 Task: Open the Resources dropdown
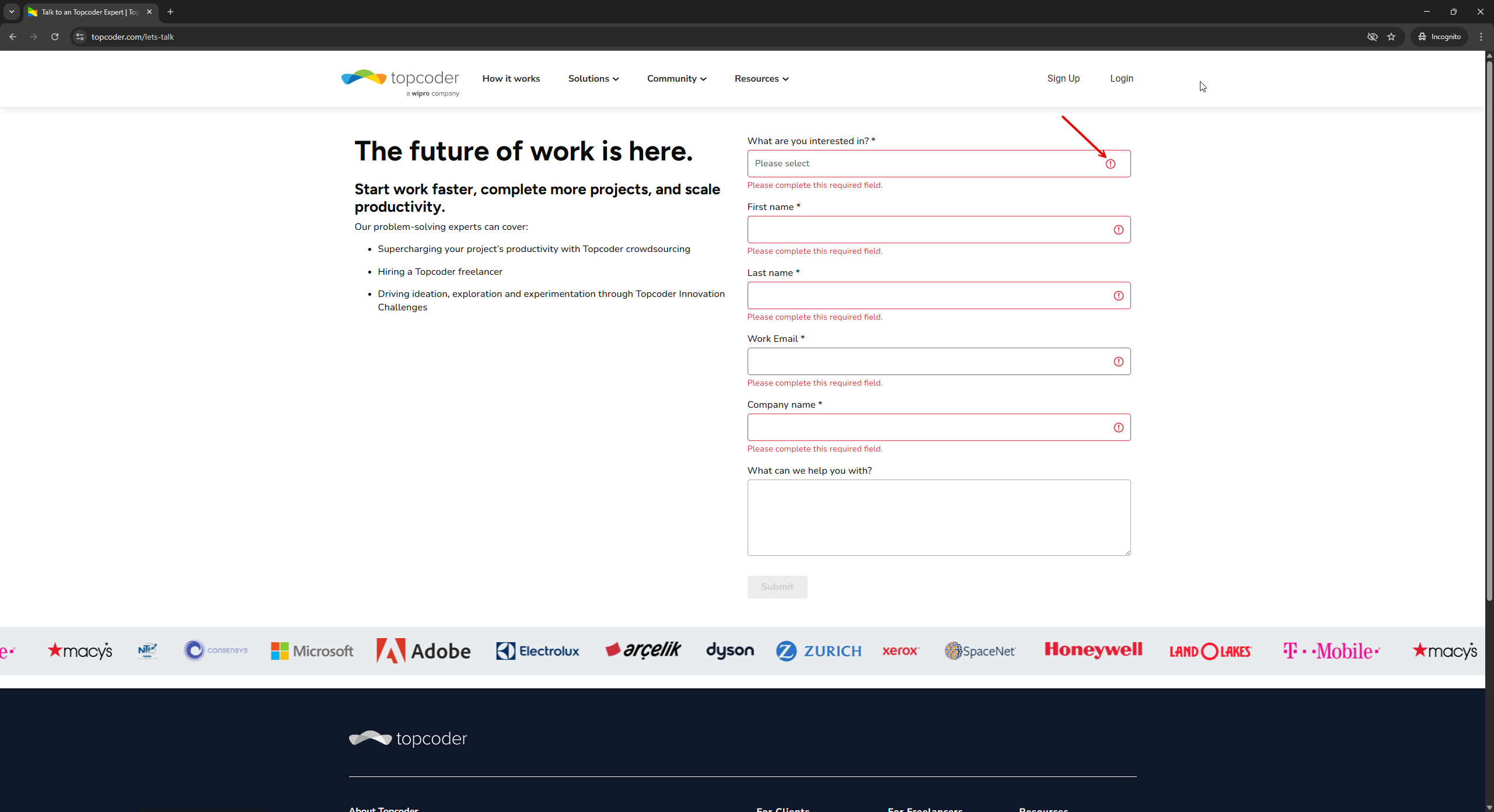pos(761,79)
